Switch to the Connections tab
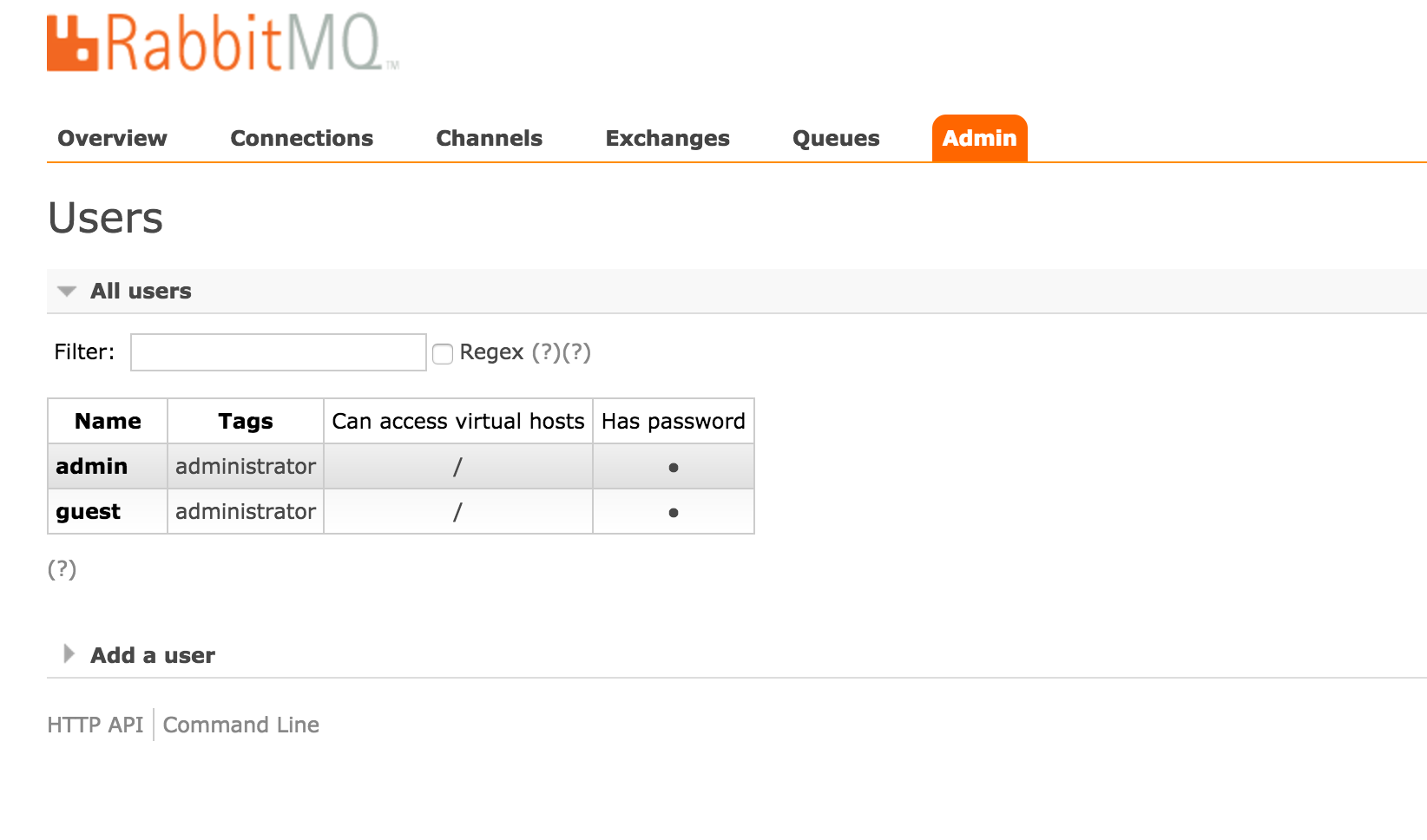 (301, 138)
